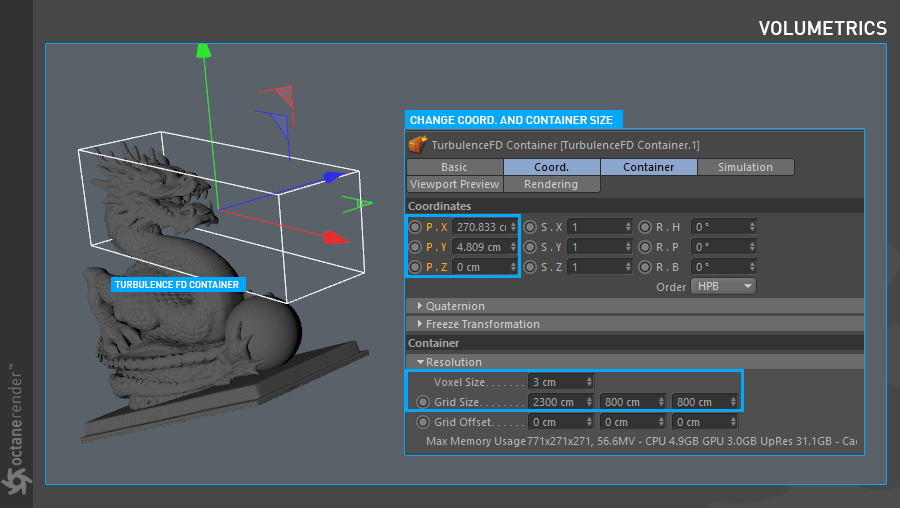Click the keyframe dot next to P . X

pyautogui.click(x=415, y=227)
